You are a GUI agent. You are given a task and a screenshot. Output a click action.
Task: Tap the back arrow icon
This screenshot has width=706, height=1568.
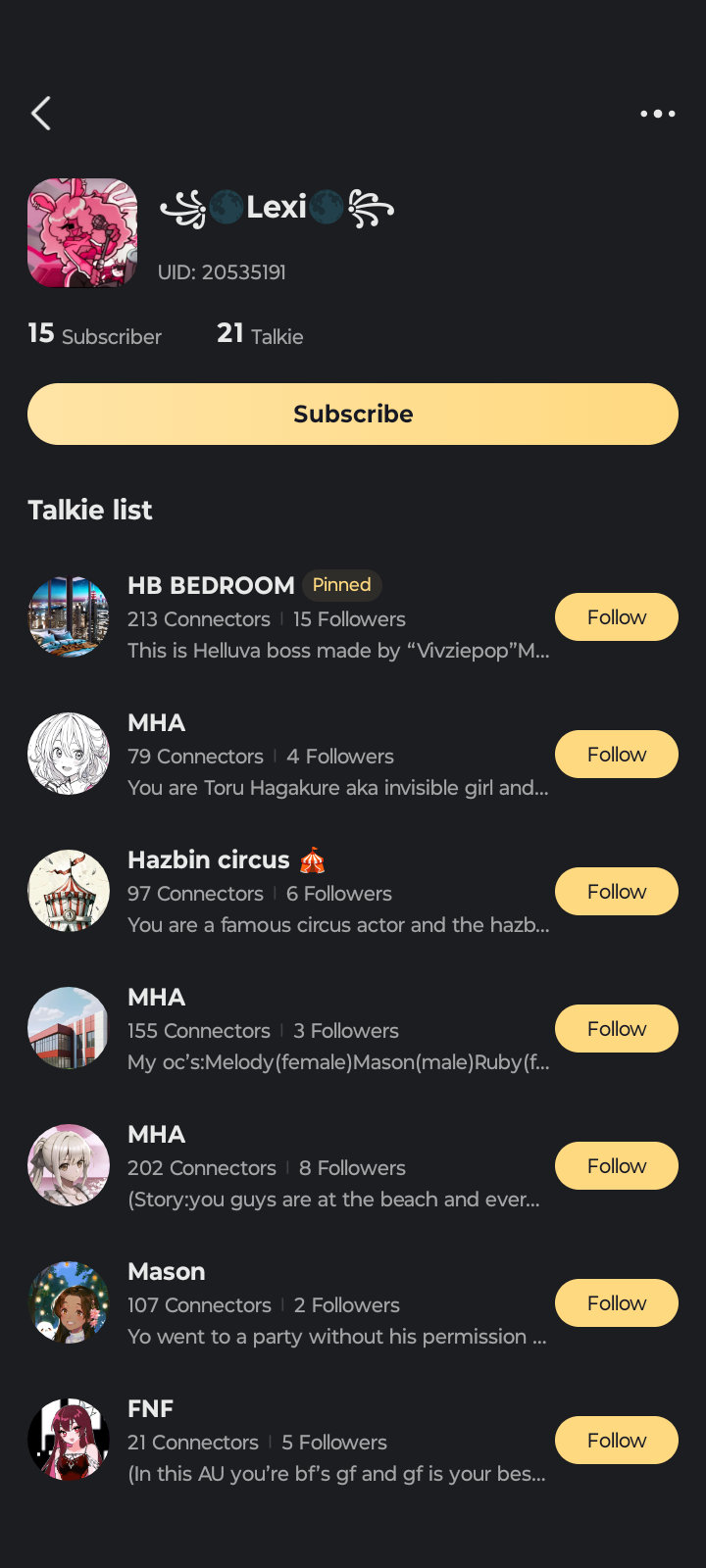41,114
